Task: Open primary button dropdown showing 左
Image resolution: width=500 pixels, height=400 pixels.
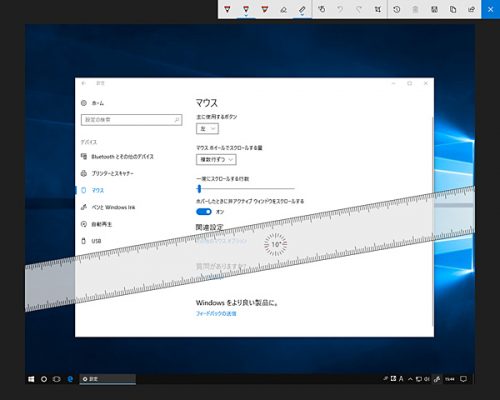Action: coord(207,128)
